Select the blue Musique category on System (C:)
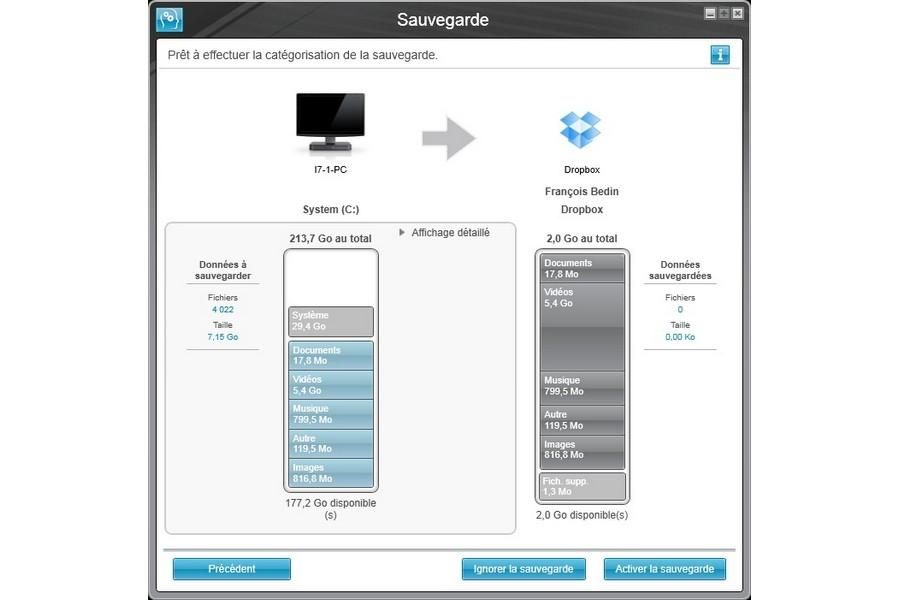Viewport: 900px width, 600px height. (330, 414)
